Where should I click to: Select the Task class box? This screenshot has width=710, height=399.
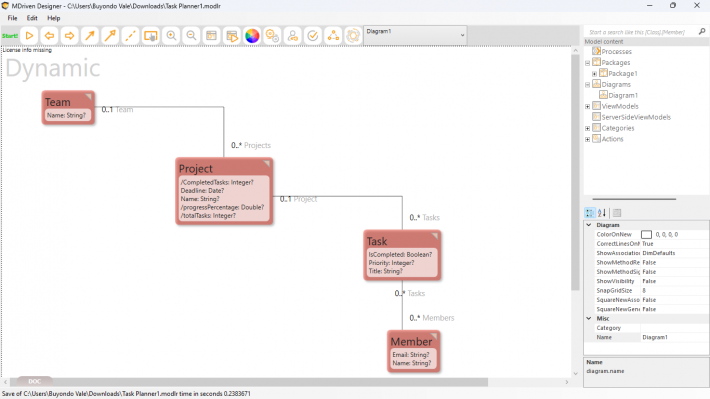coord(402,255)
